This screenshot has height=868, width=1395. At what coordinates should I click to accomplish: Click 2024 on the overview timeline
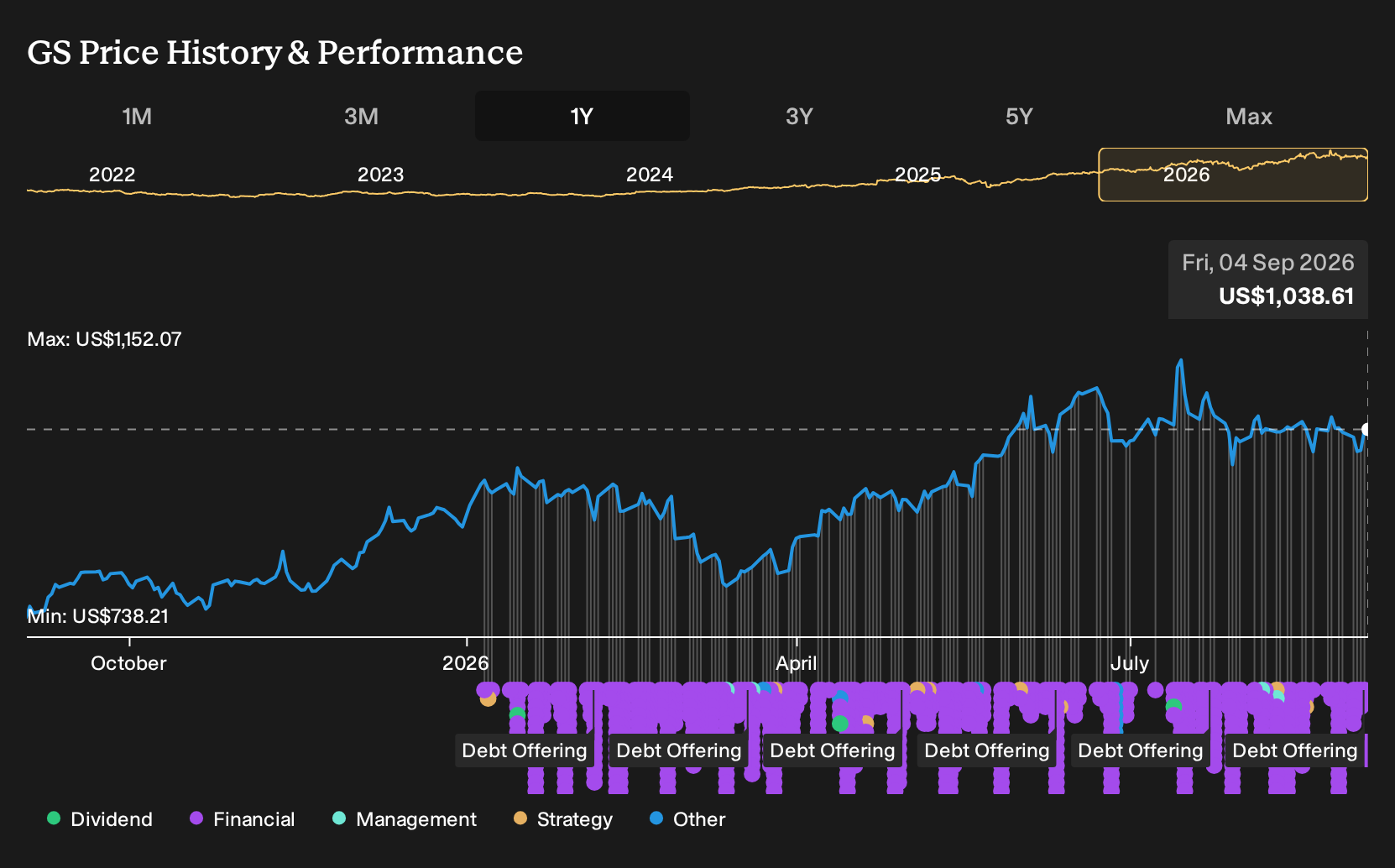click(x=650, y=175)
